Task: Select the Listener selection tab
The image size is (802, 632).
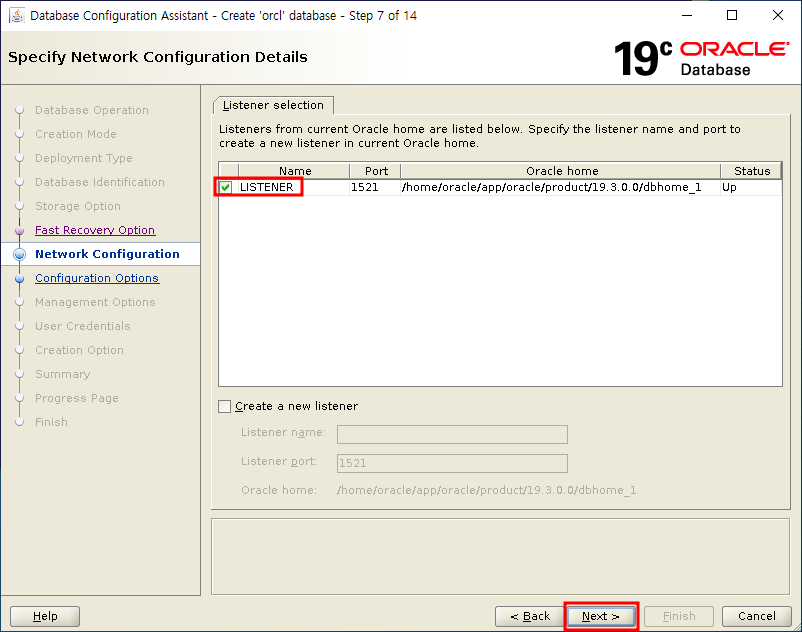Action: click(x=273, y=105)
